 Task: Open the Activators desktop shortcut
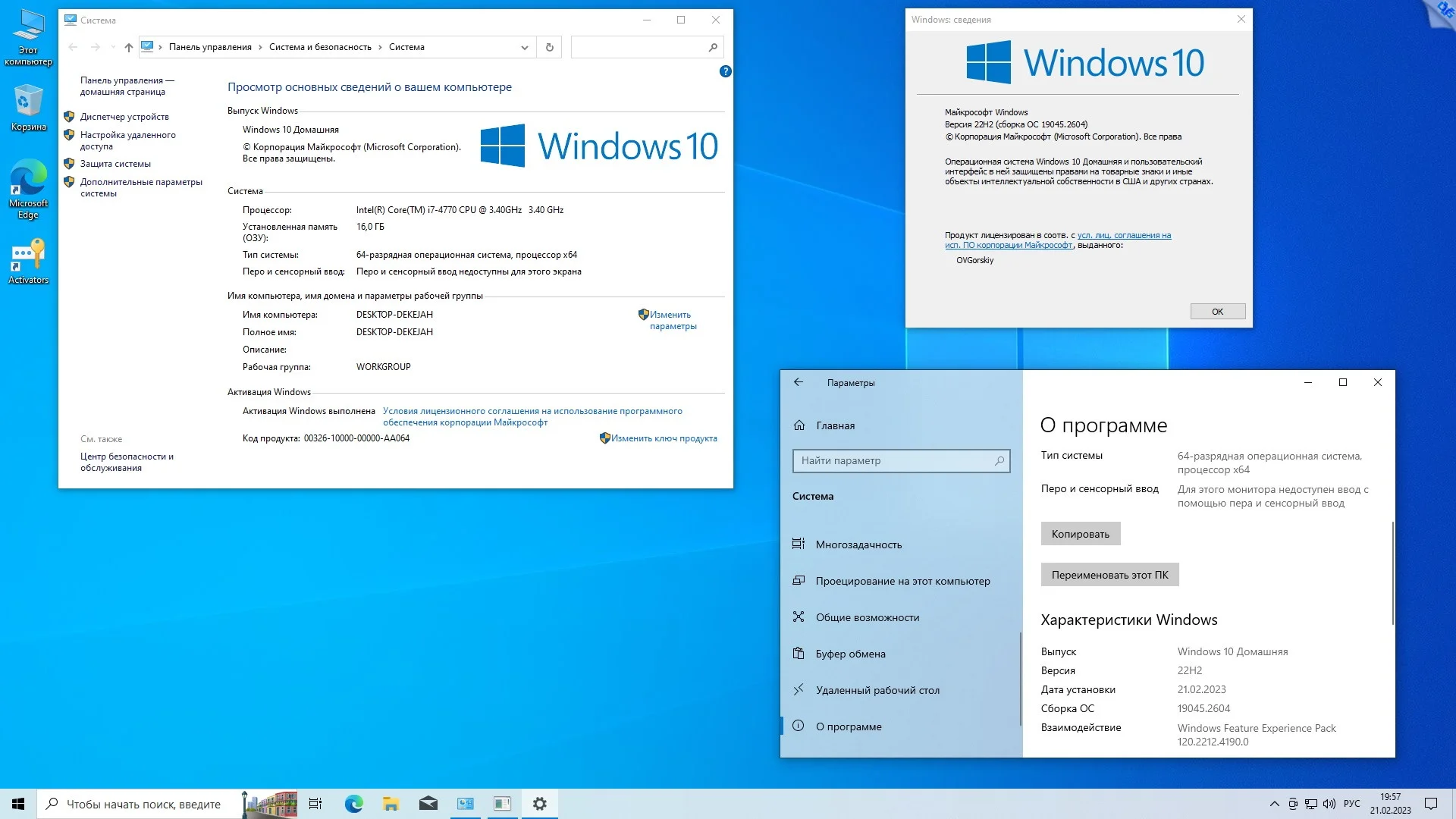coord(28,261)
